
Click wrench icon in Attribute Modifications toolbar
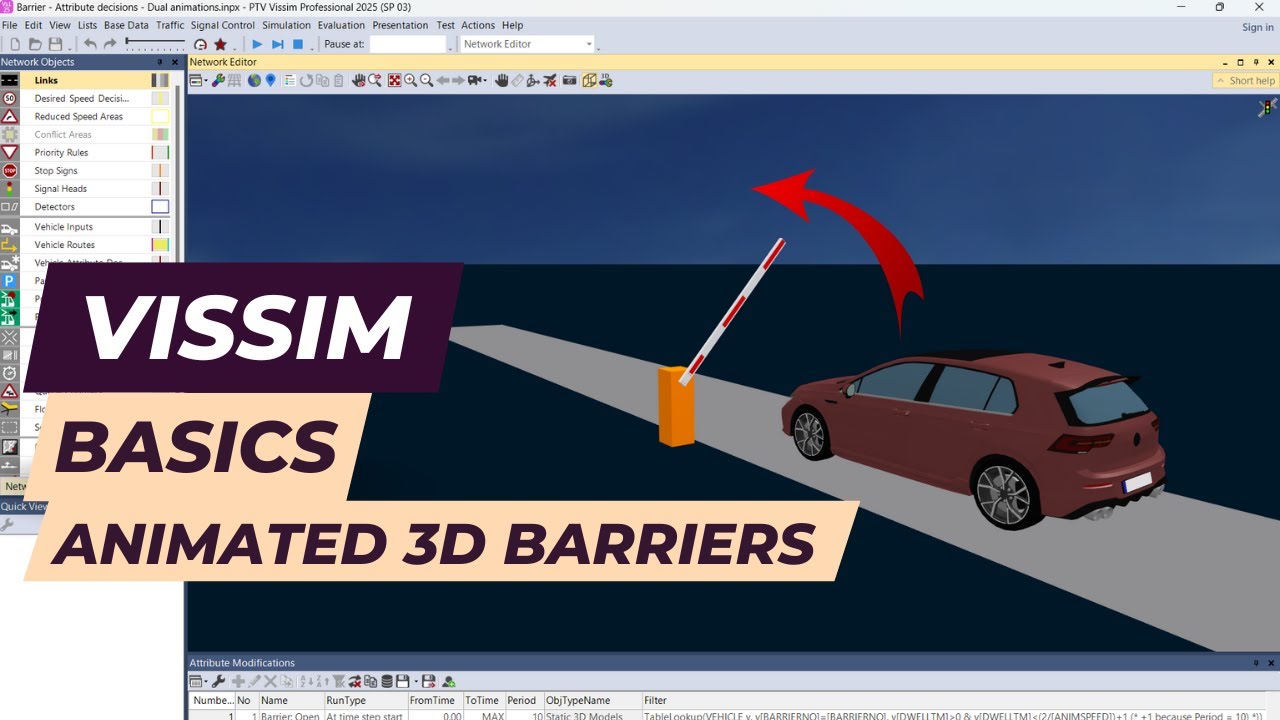coord(218,681)
